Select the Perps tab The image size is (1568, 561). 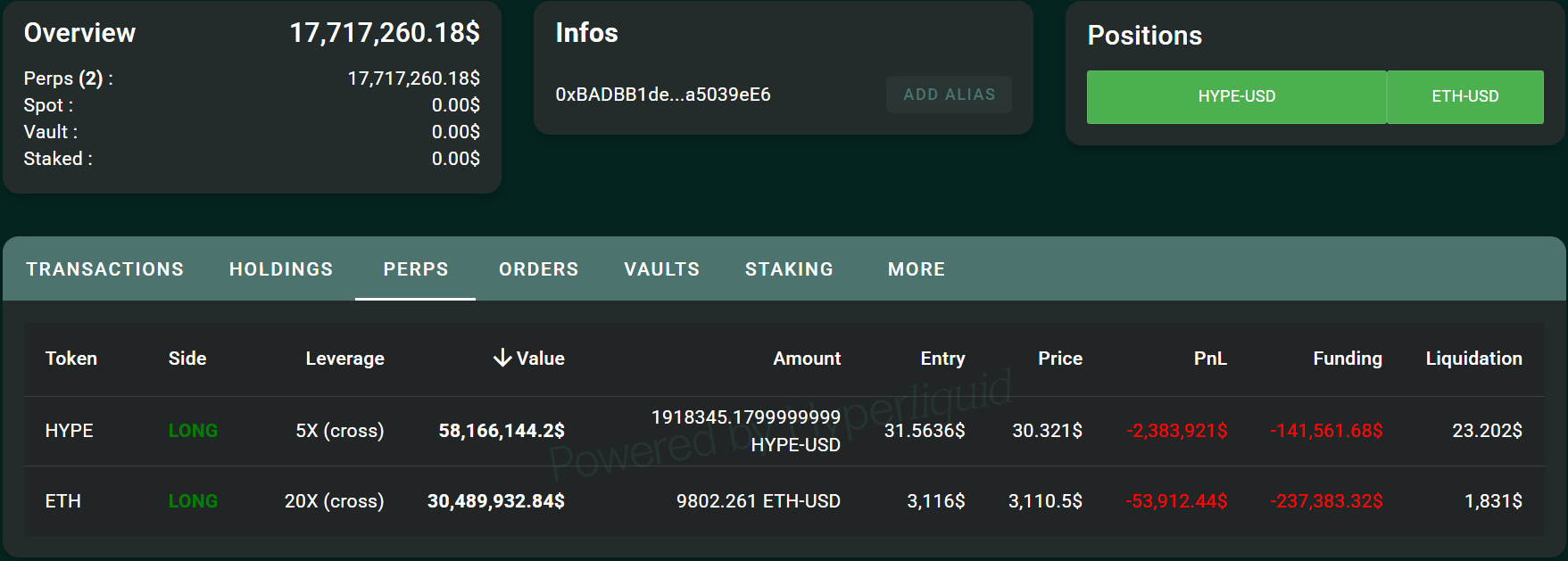[416, 269]
